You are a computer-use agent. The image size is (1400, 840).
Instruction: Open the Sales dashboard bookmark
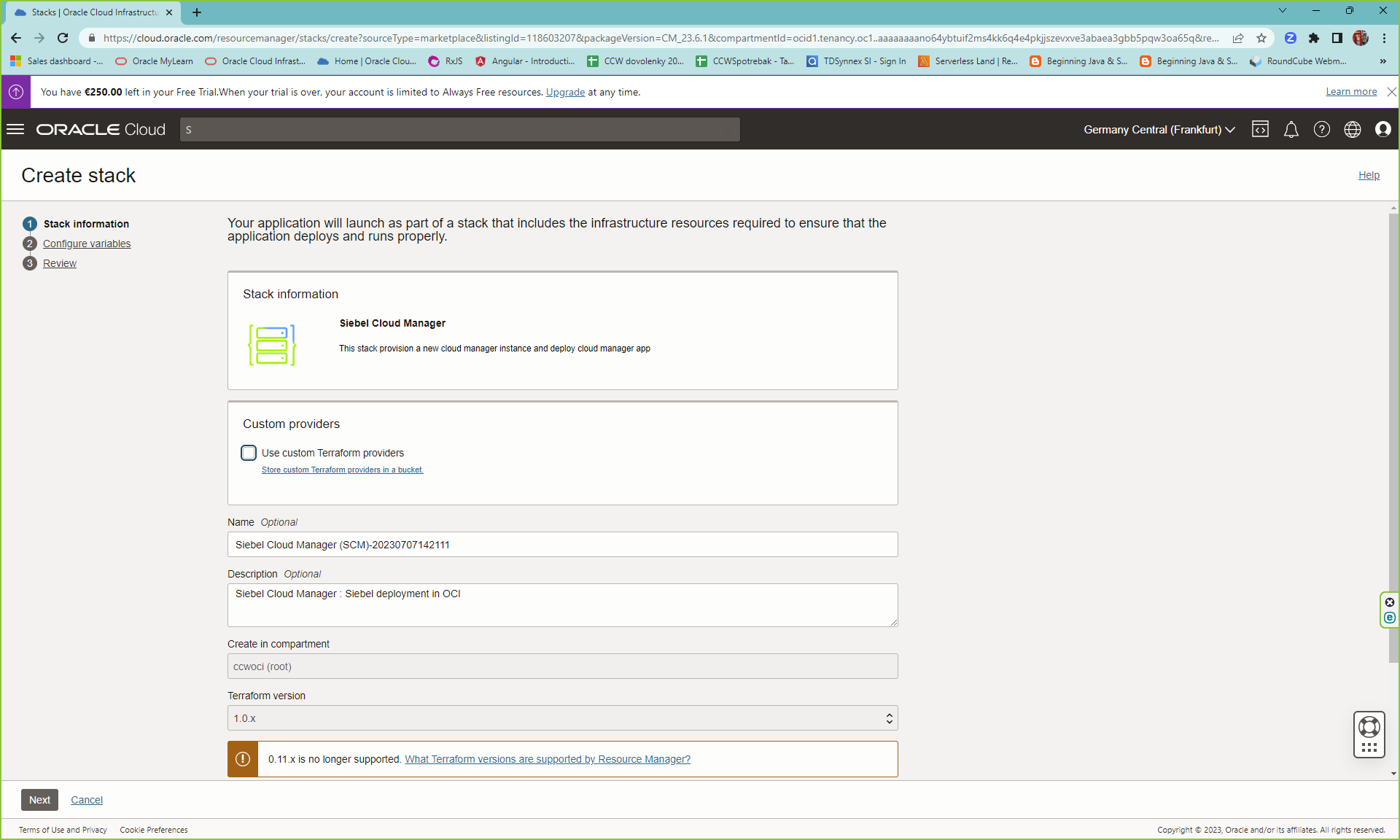click(x=57, y=61)
